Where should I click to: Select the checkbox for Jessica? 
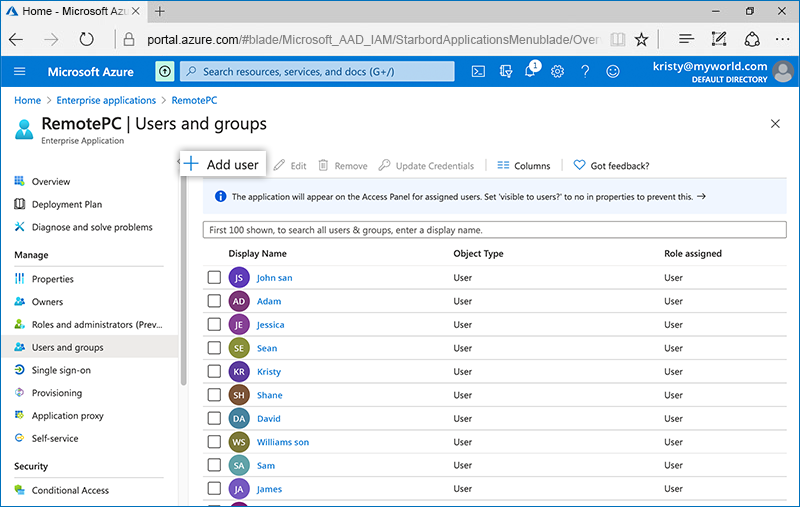coord(214,324)
